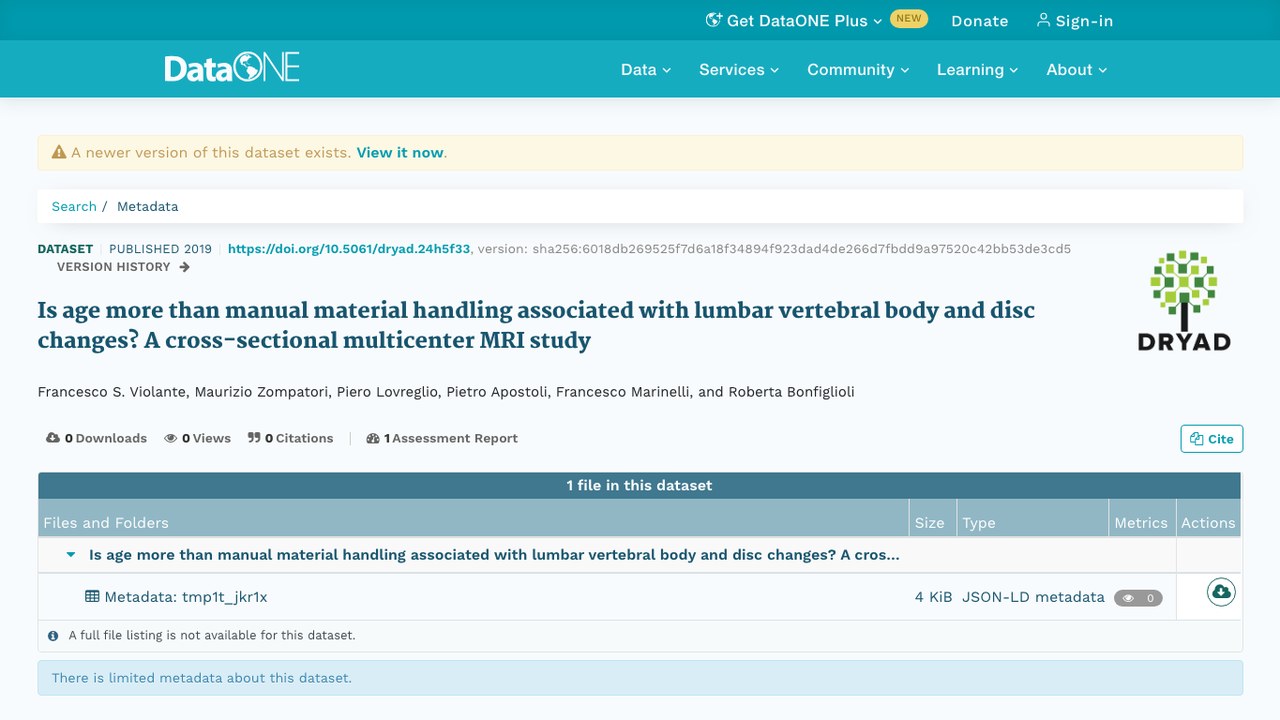Click the JSON-LD metadata type cell
Image resolution: width=1280 pixels, height=720 pixels.
coord(1033,597)
